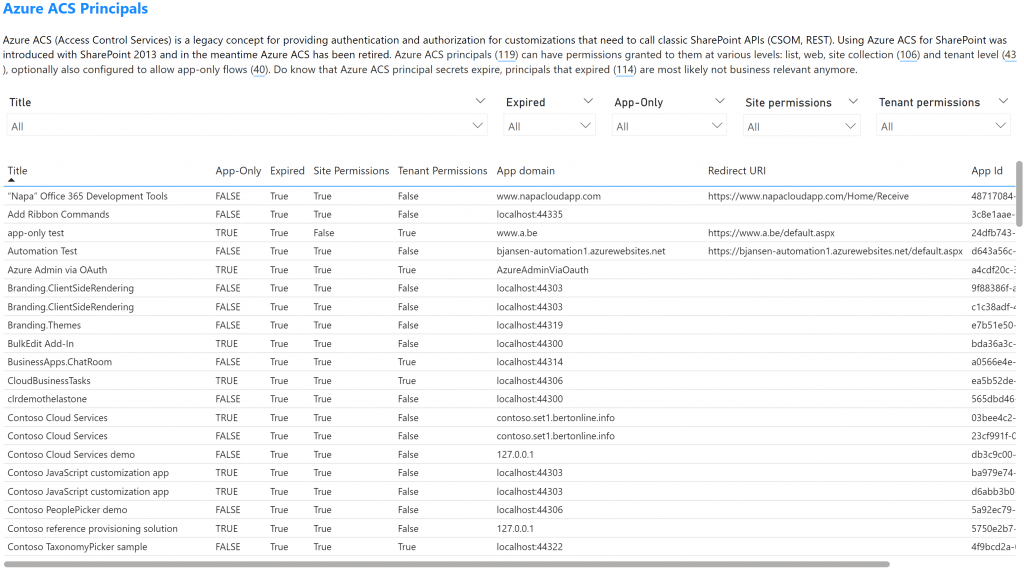Sort by Tenant Permissions column header
The image size is (1024, 570).
443,170
